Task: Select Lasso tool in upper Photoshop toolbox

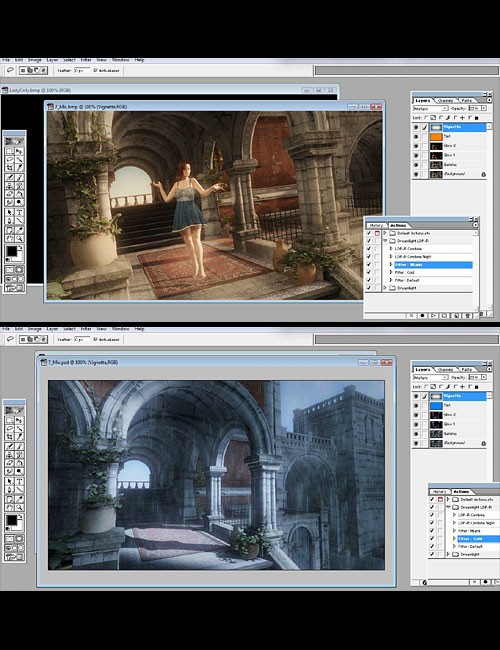Action: click(x=10, y=159)
